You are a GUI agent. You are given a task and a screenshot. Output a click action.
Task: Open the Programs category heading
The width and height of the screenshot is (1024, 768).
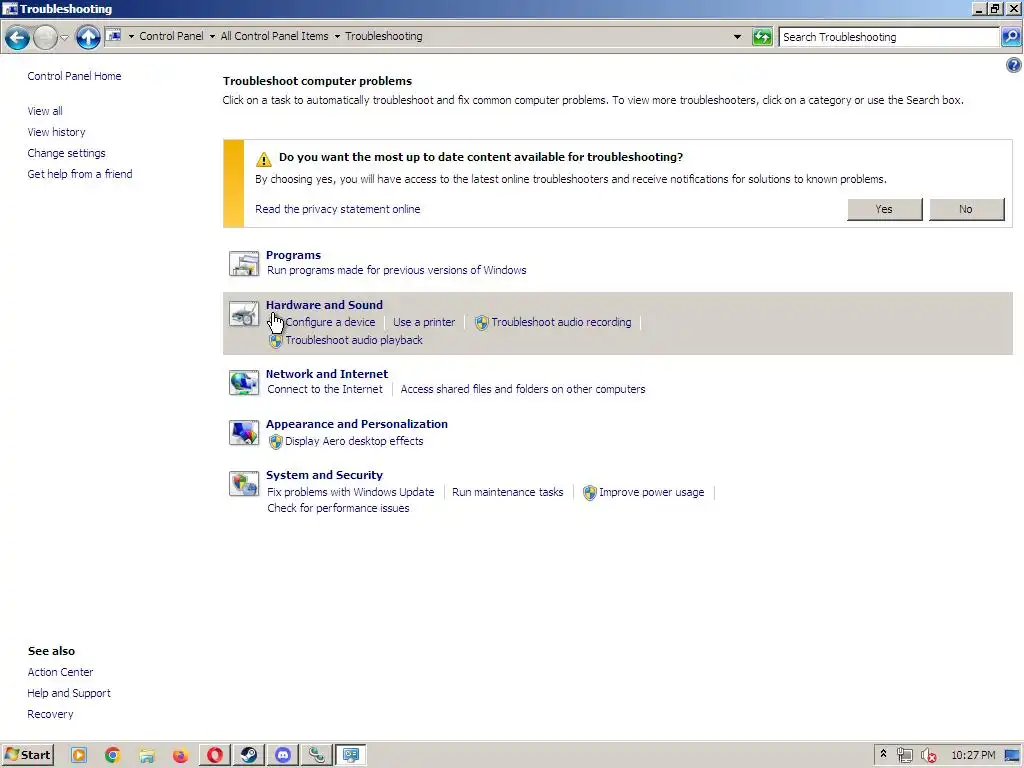[x=293, y=255]
